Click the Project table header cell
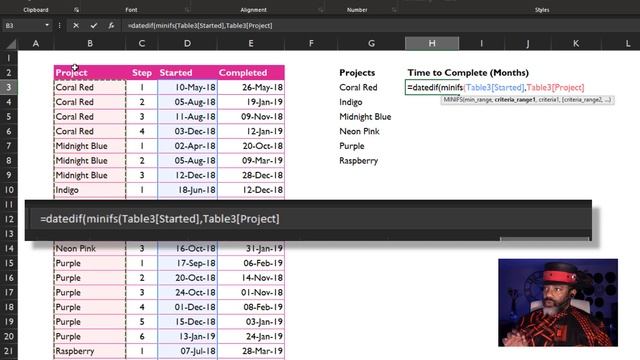This screenshot has height=360, width=640. 90,73
